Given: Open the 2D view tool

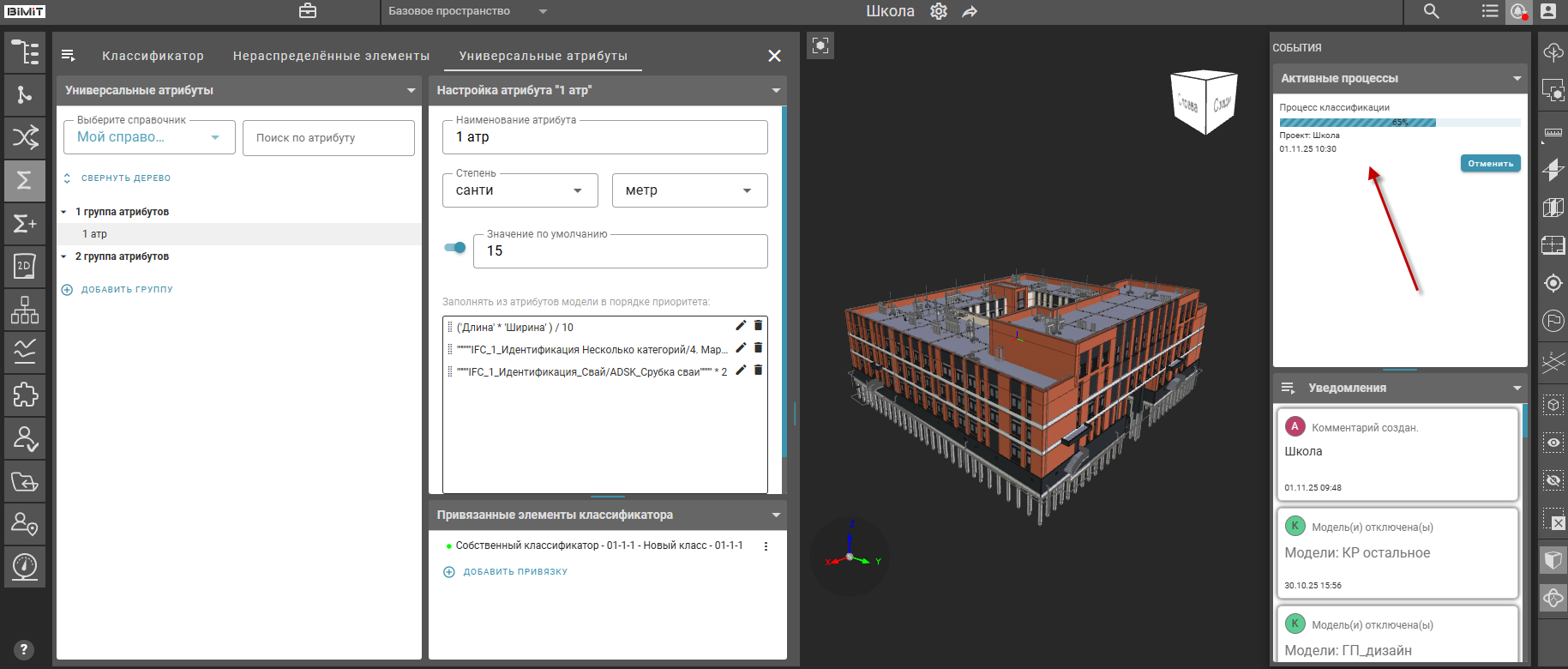Looking at the screenshot, I should pyautogui.click(x=25, y=266).
